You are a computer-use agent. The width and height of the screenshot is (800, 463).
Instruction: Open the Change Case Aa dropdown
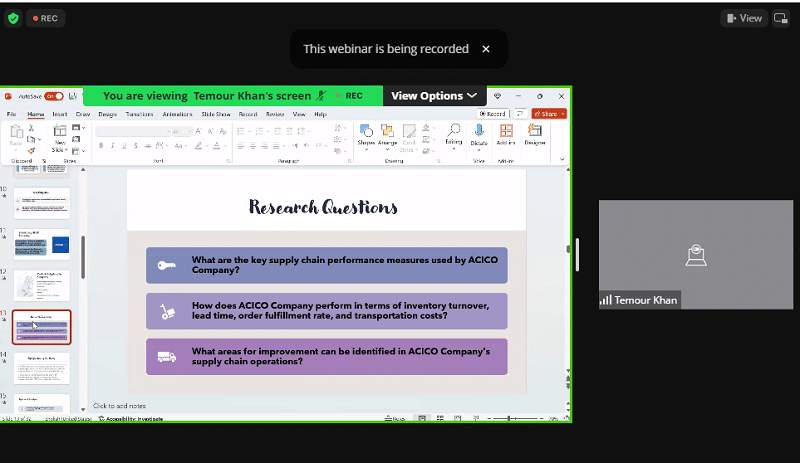[179, 146]
